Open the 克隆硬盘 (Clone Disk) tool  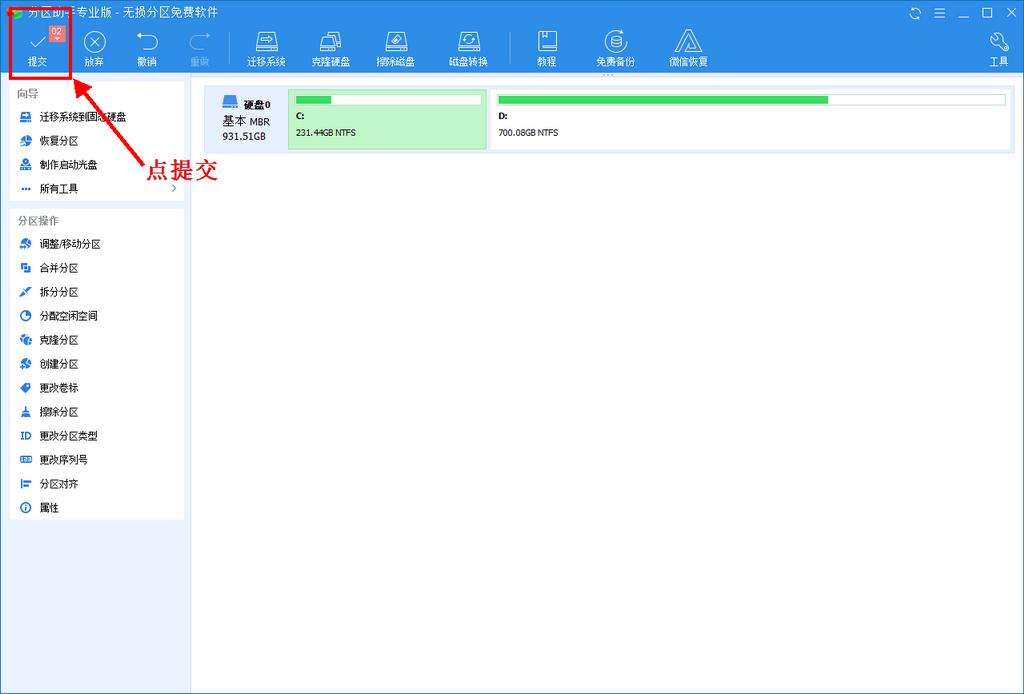click(330, 47)
